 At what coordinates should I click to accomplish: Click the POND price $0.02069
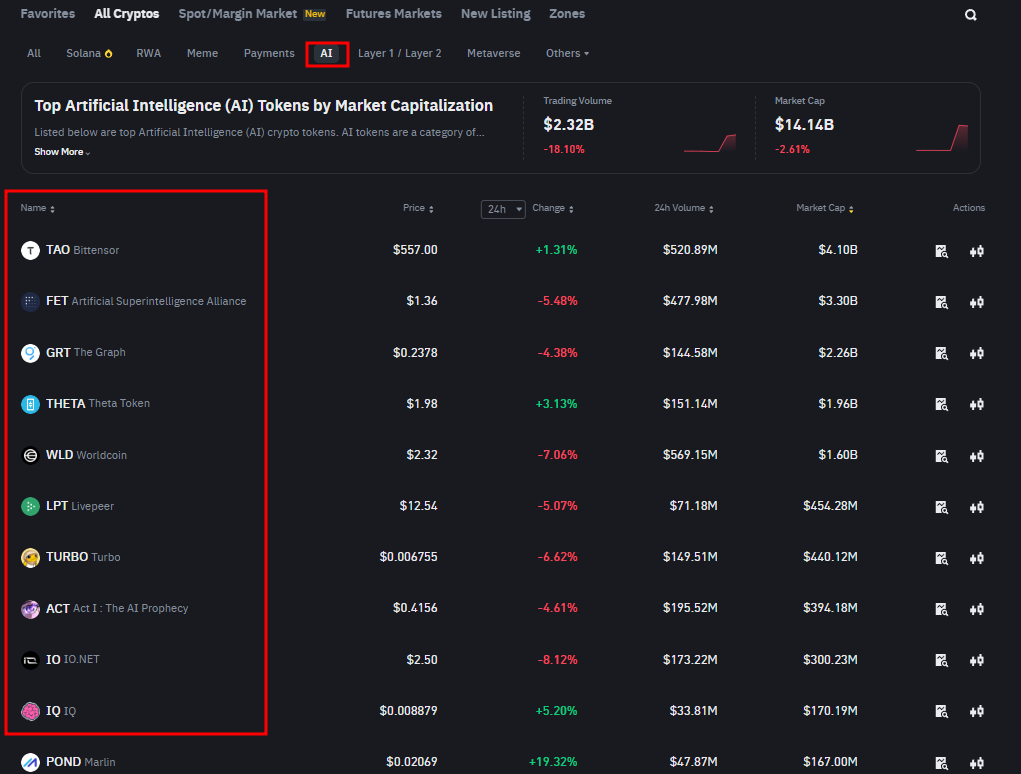[x=412, y=762]
